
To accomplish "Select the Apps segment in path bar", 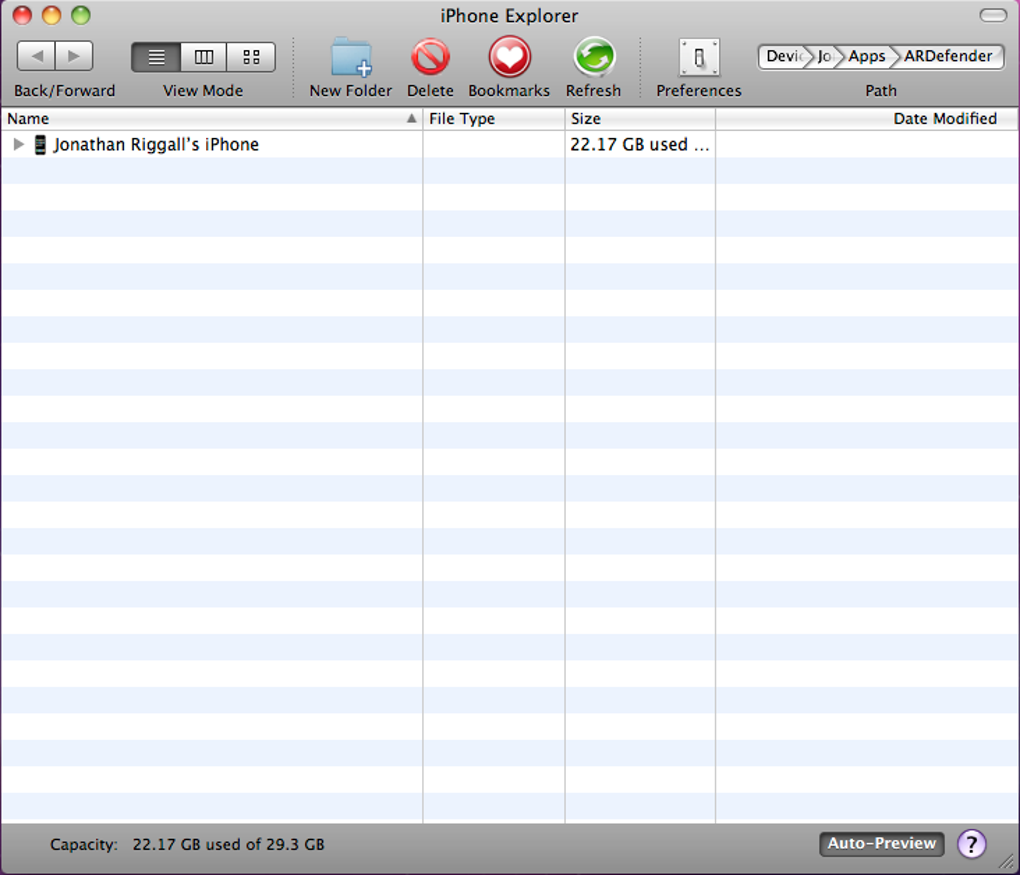I will coord(866,56).
